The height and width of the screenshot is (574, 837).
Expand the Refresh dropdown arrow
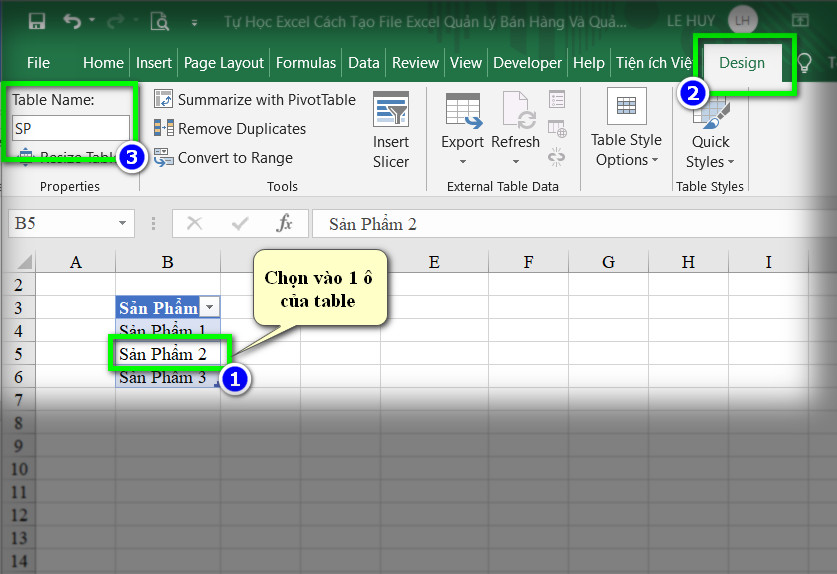click(x=516, y=161)
